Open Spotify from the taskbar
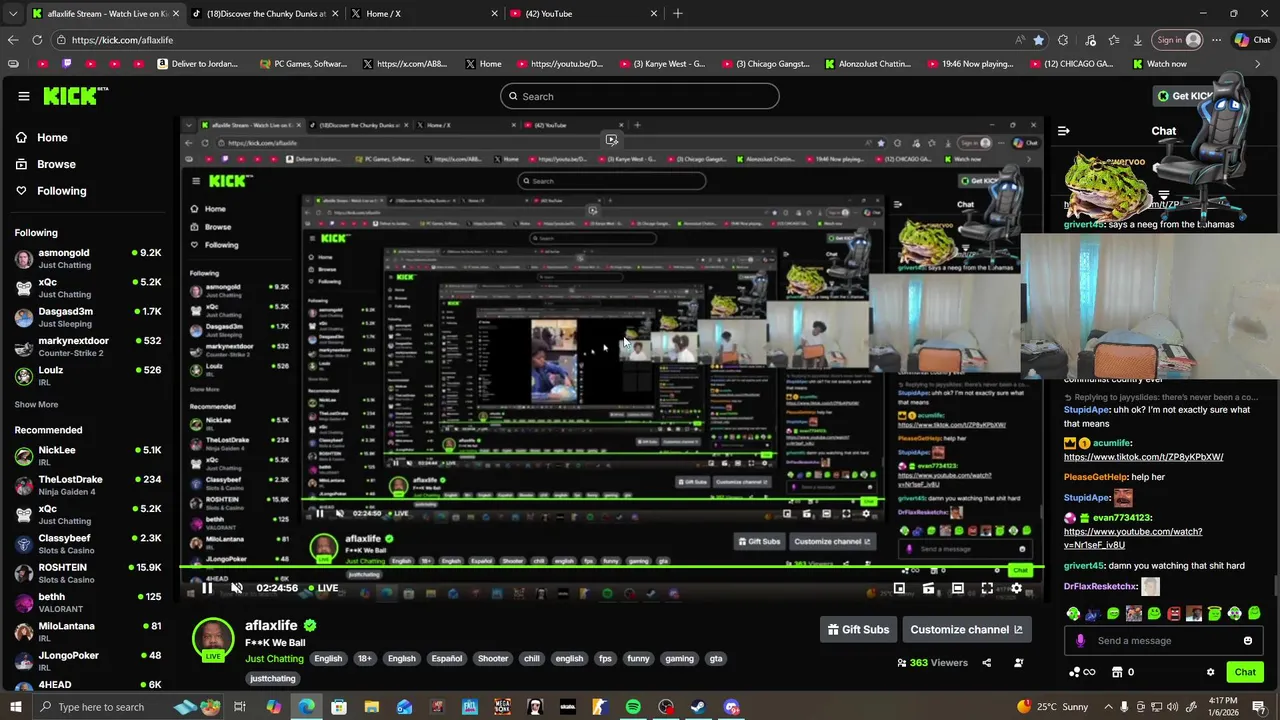 click(633, 707)
